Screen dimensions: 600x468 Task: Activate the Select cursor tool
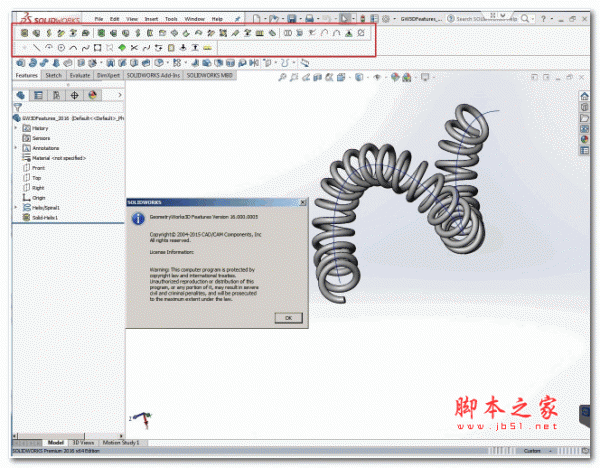click(x=344, y=18)
